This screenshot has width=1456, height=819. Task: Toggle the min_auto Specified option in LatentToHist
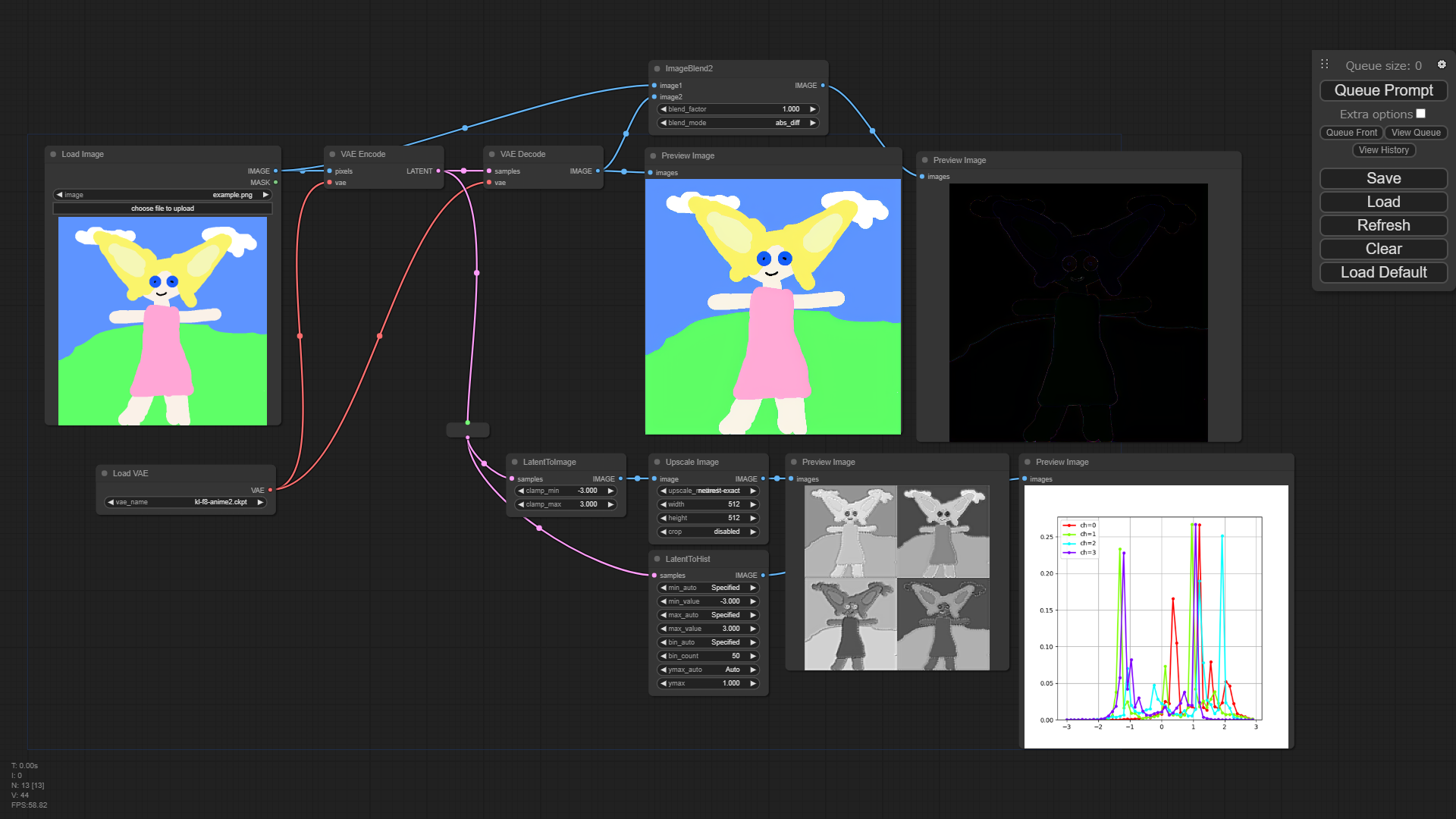coord(708,588)
